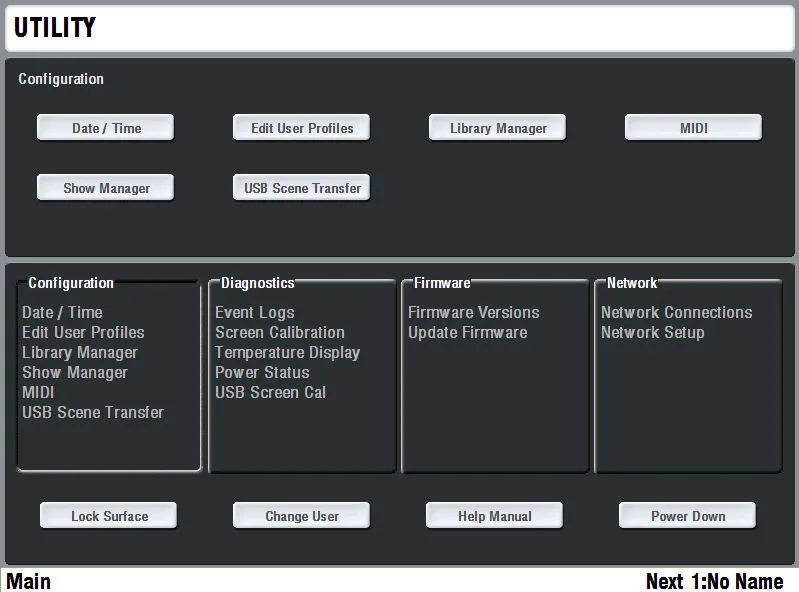Choose Screen Calibration in Diagnostics list
Screen dimensions: 799x592
280,332
